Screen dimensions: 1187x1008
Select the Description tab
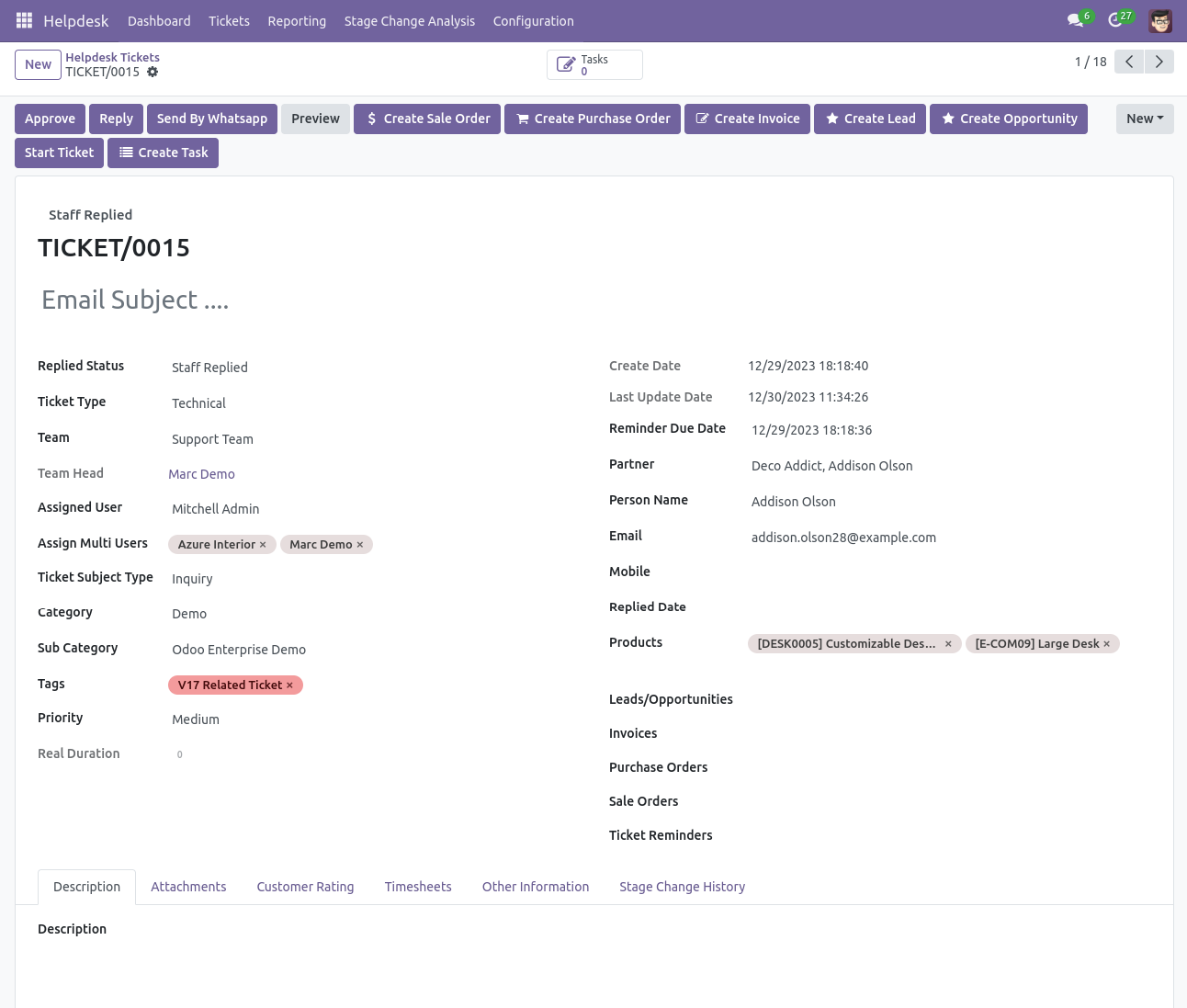[x=86, y=887]
